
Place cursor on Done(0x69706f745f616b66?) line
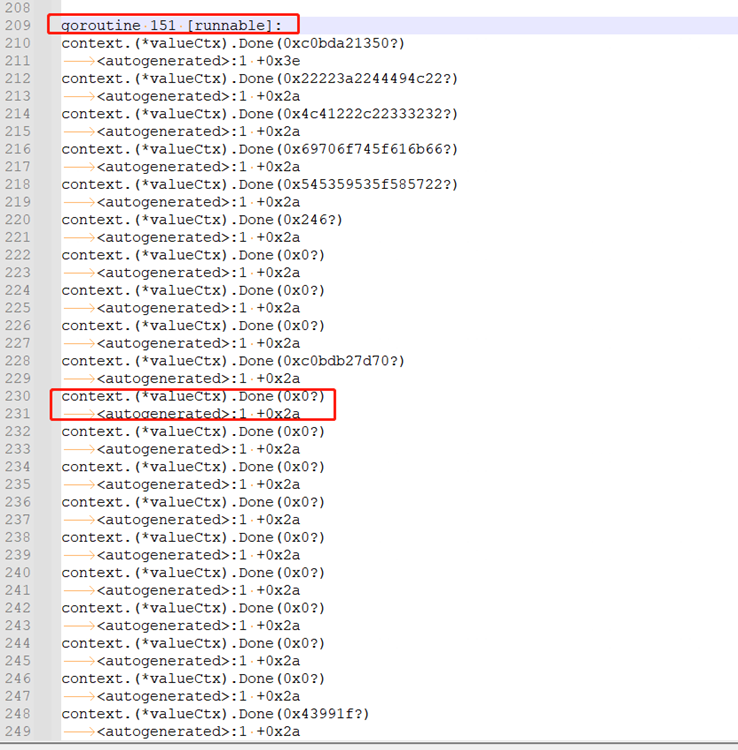click(260, 149)
